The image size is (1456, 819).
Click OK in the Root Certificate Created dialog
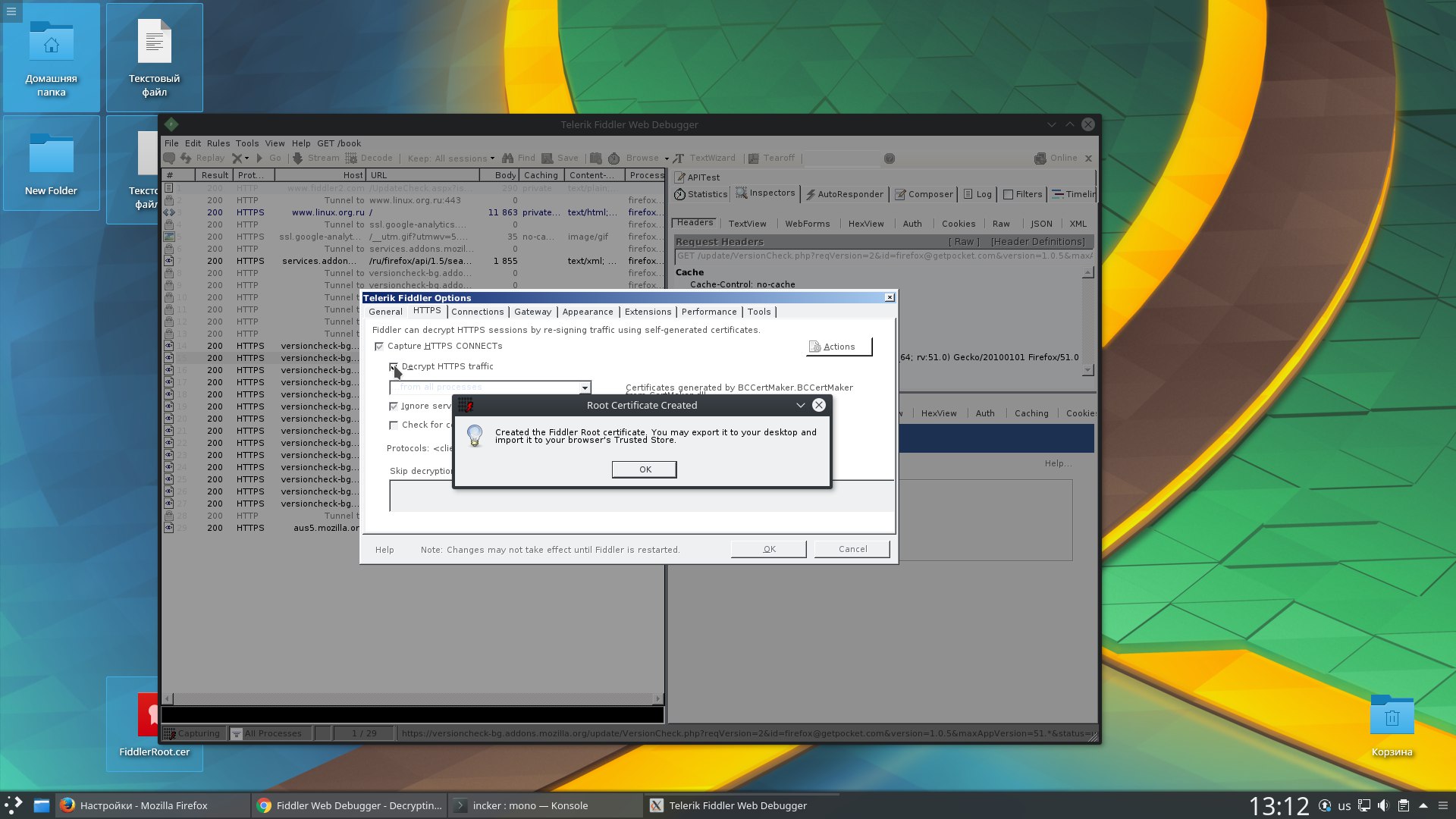pos(644,469)
